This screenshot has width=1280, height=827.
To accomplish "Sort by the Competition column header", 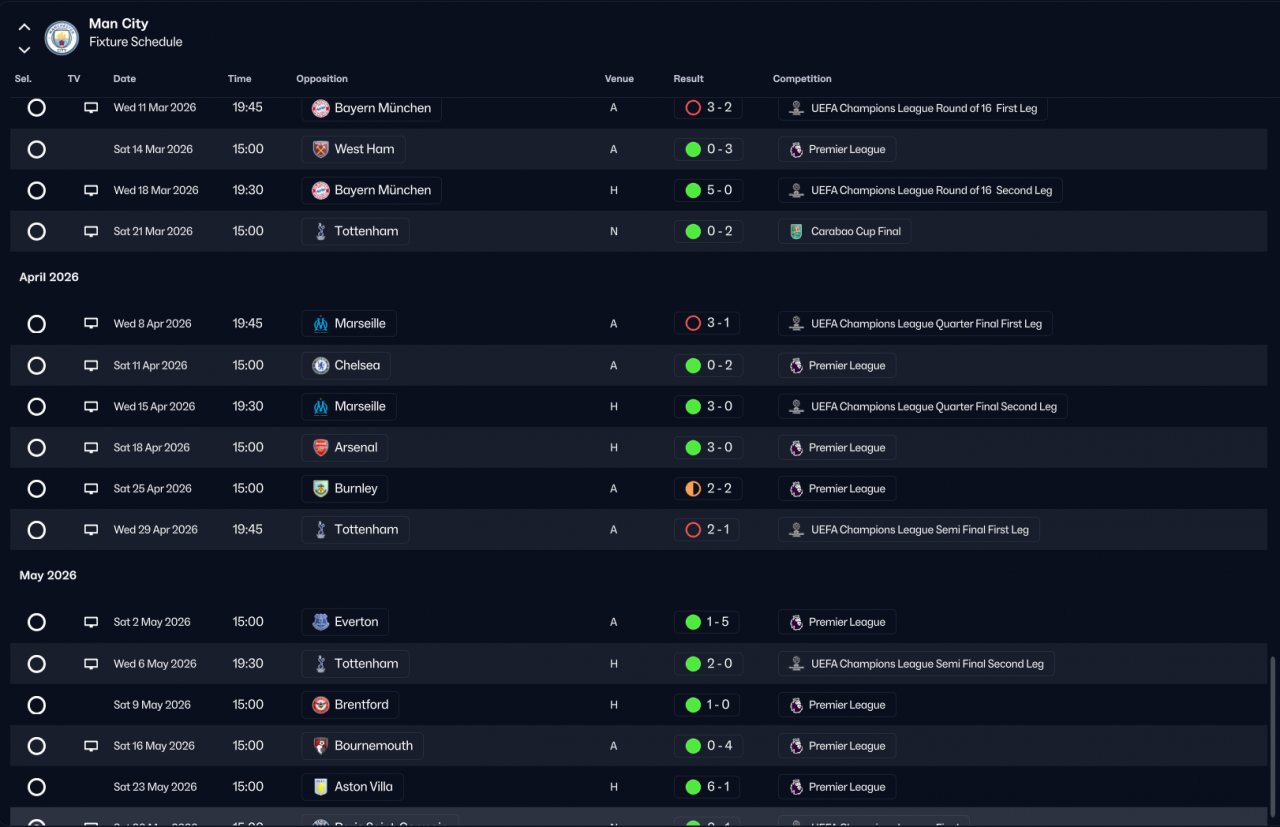I will click(x=802, y=79).
